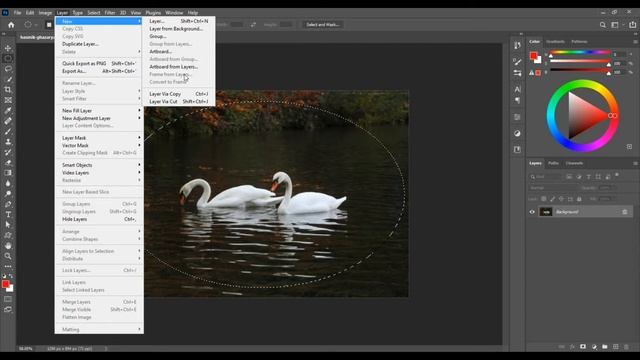Open the Edit Toolbar ellipsis
Image resolution: width=640 pixels, height=360 pixels.
coord(8,266)
